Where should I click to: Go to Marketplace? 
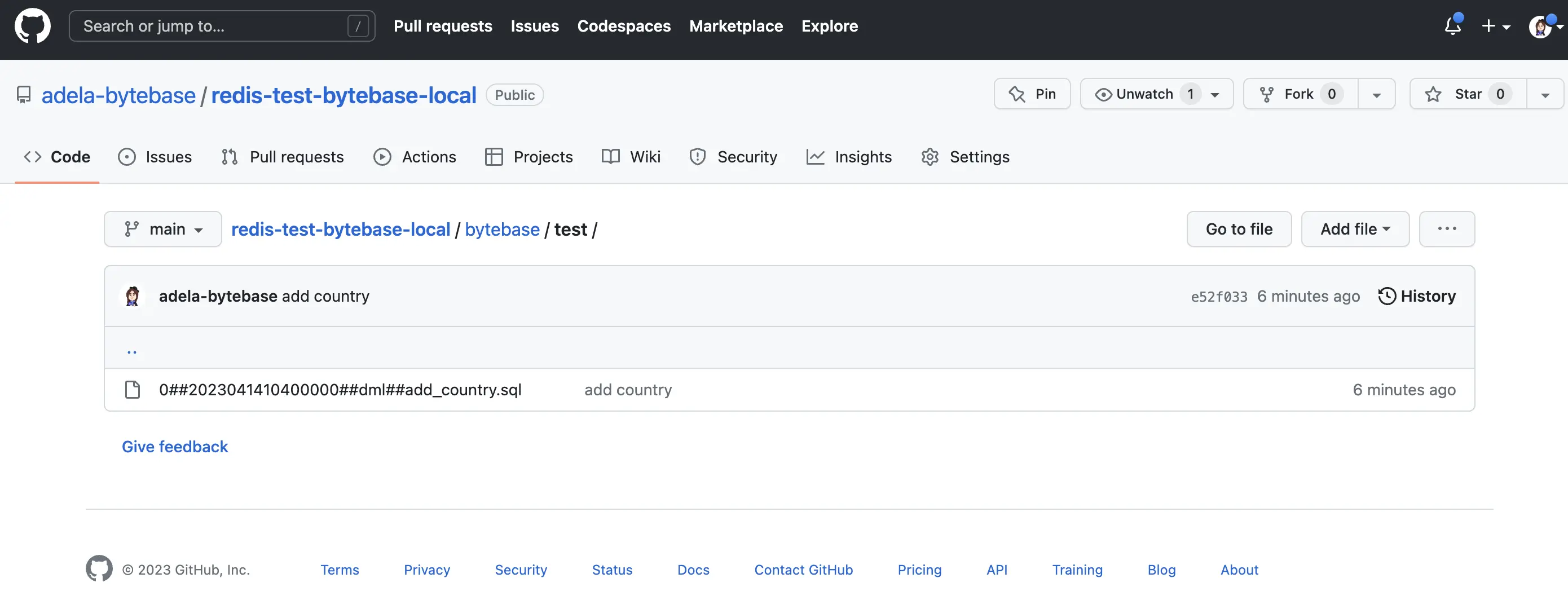(736, 26)
